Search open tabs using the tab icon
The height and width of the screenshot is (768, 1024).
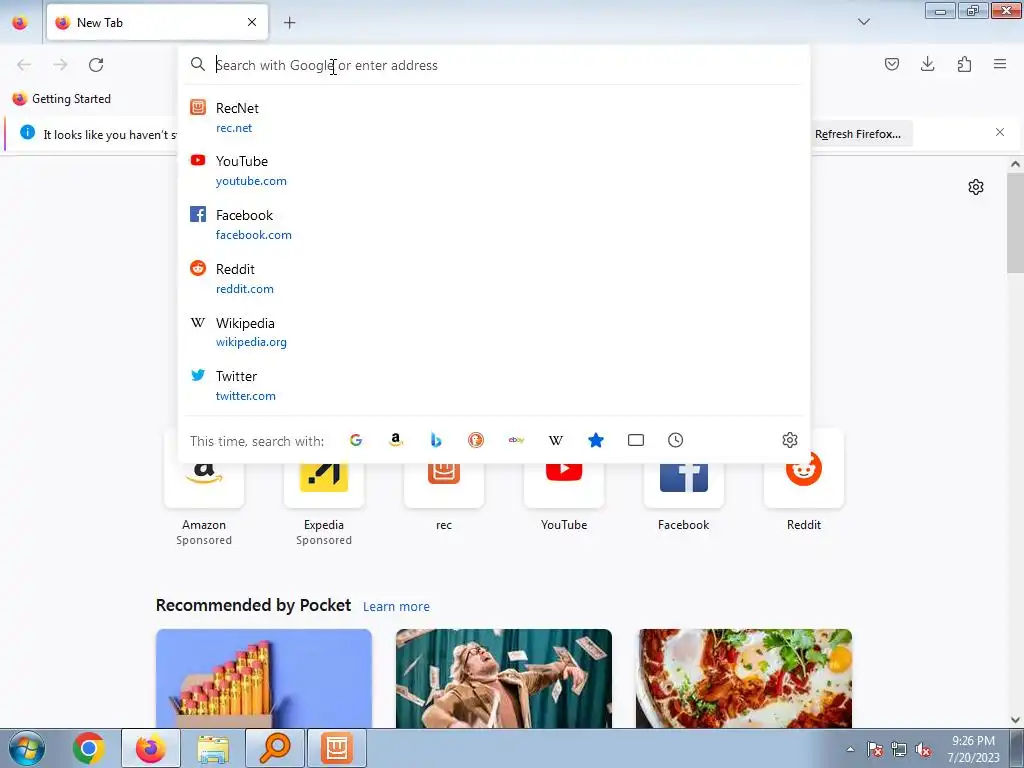[x=635, y=440]
